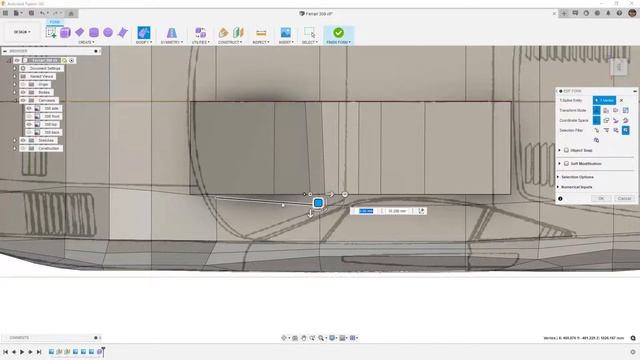640x360 pixels.
Task: Expand the Document Settings tree node
Action: click(x=15, y=69)
